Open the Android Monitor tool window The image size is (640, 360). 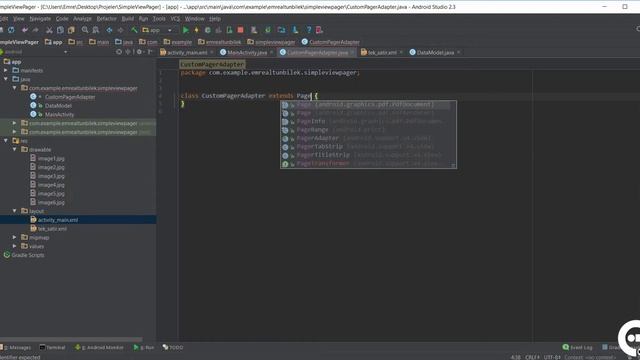pyautogui.click(x=99, y=347)
